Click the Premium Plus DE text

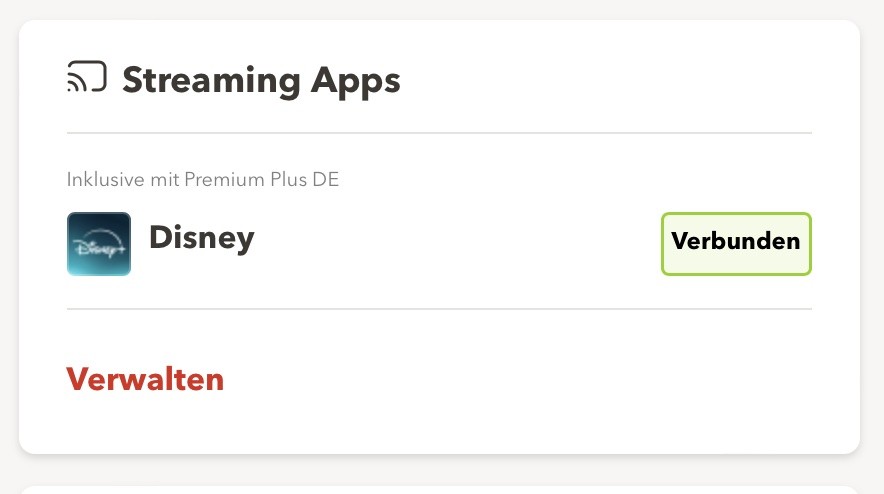pyautogui.click(x=275, y=180)
